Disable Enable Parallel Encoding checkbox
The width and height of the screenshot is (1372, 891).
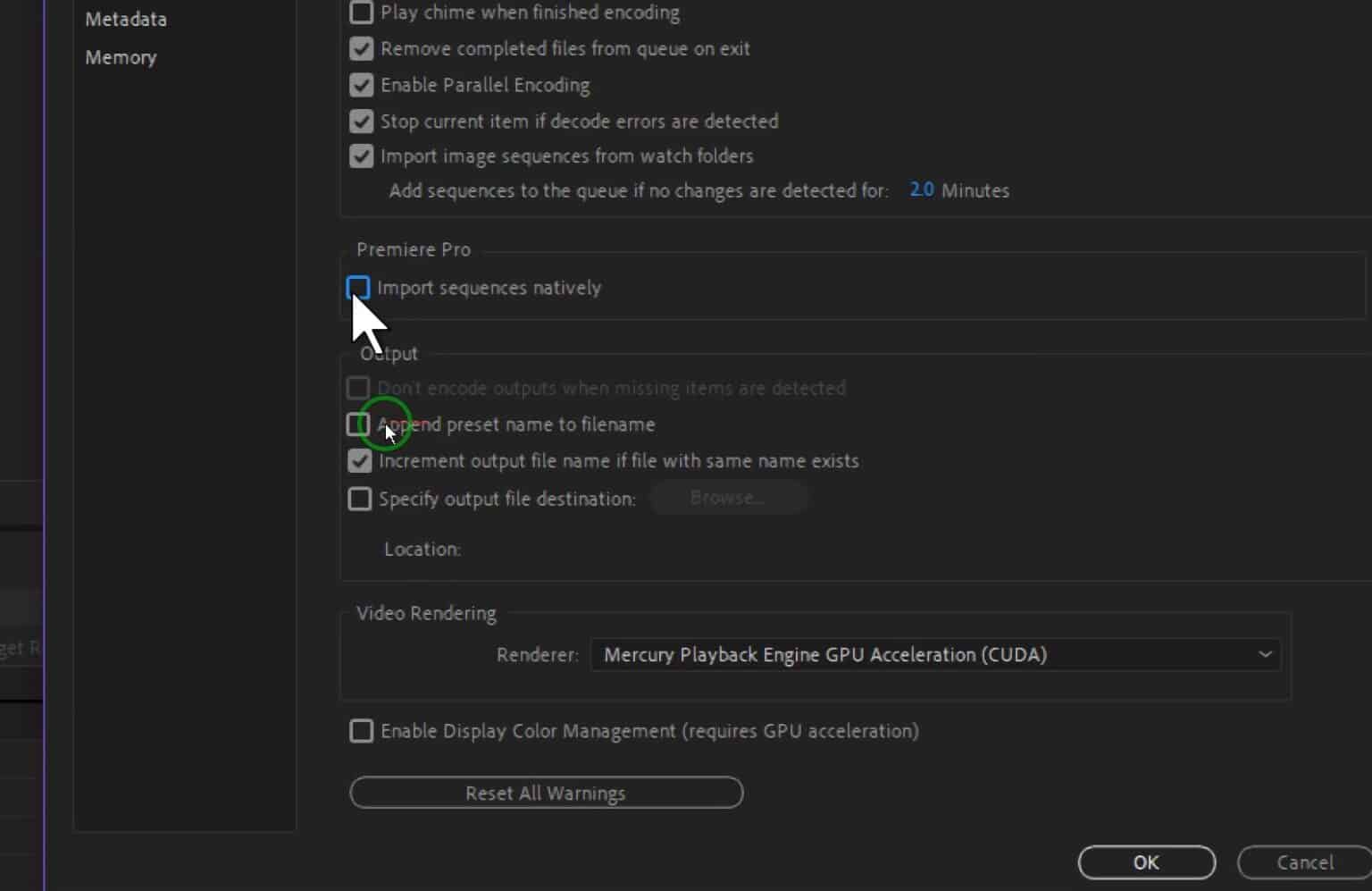click(x=361, y=85)
